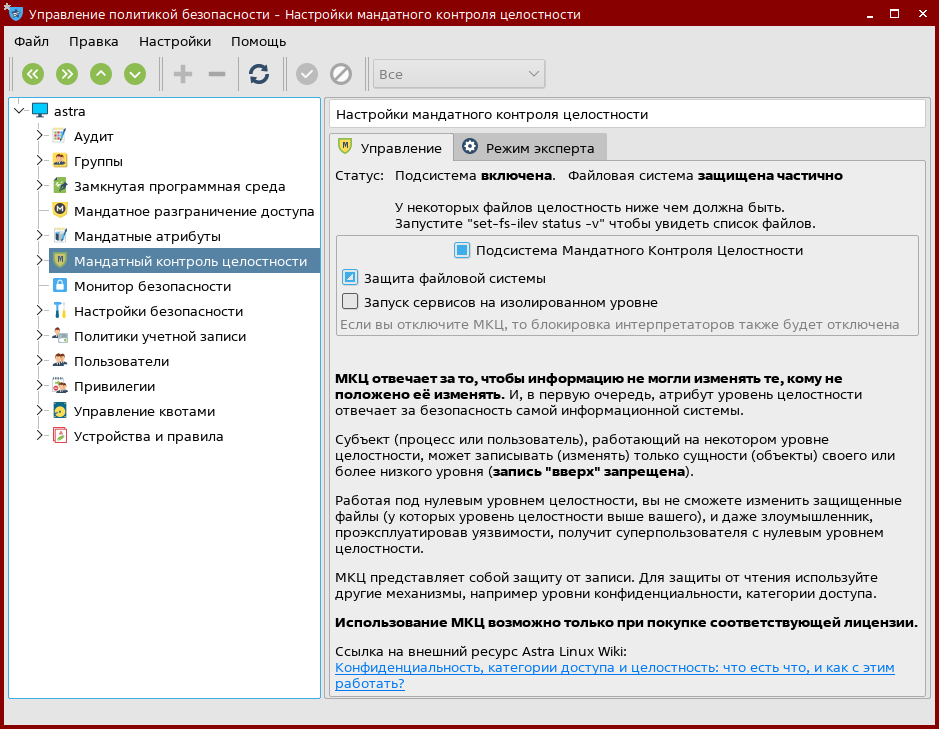Collapse the astra root node
The width and height of the screenshot is (939, 729).
[x=19, y=111]
